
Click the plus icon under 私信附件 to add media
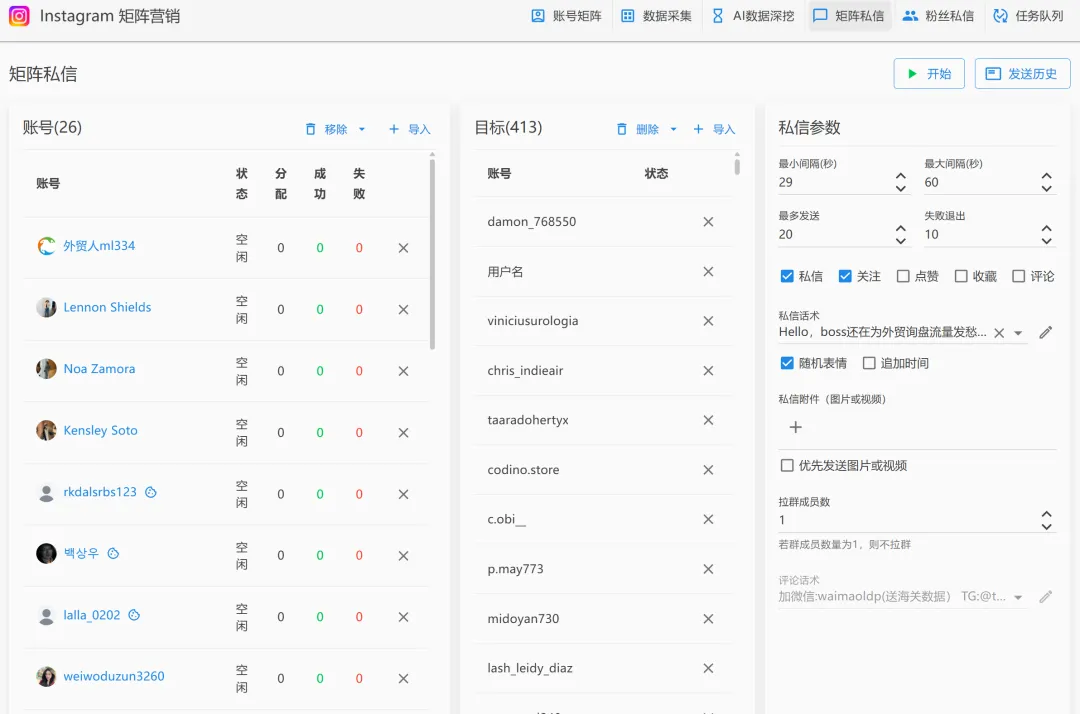click(x=795, y=427)
